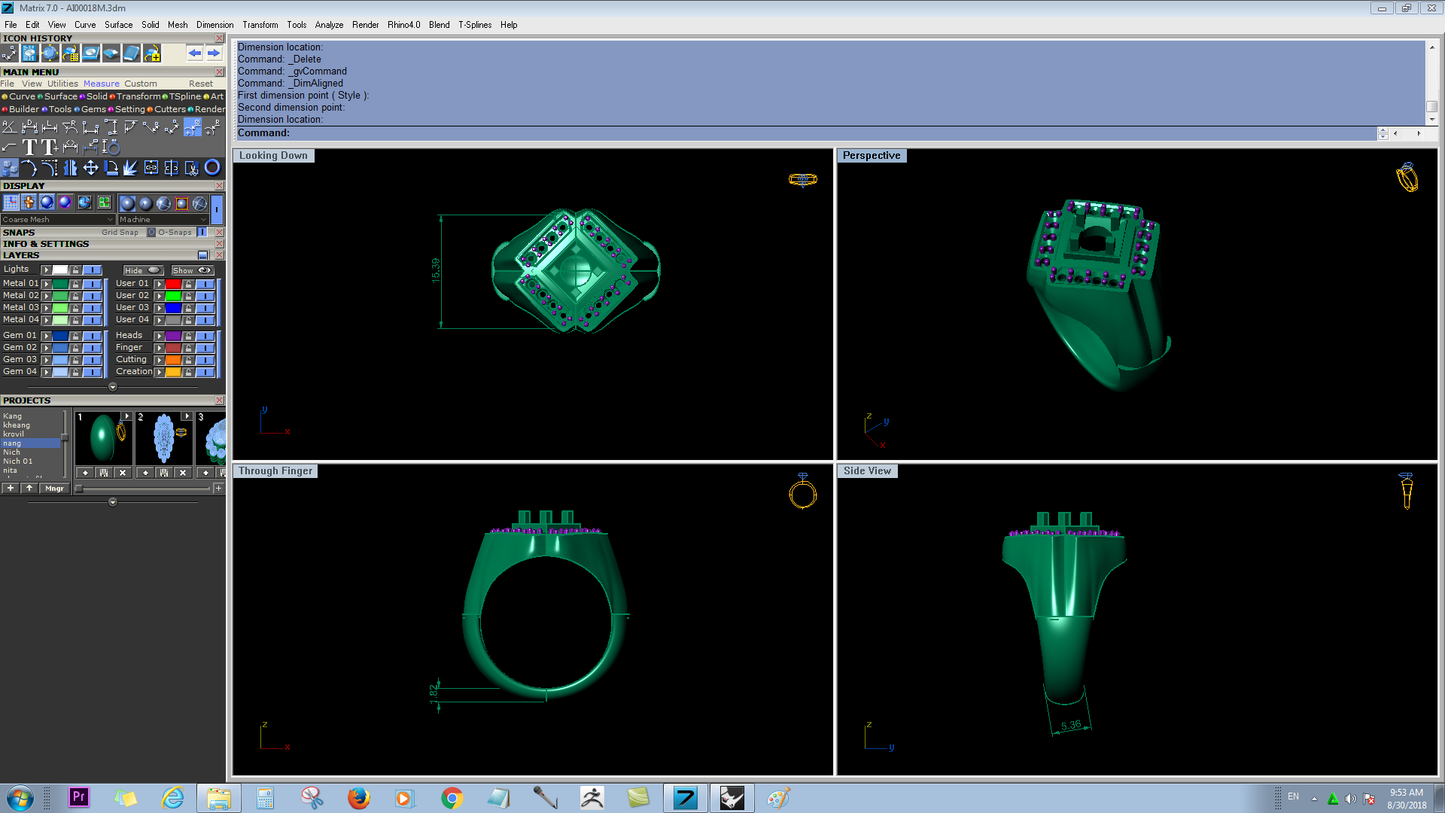Switch to the Utilities tab in Main Menu

point(63,84)
